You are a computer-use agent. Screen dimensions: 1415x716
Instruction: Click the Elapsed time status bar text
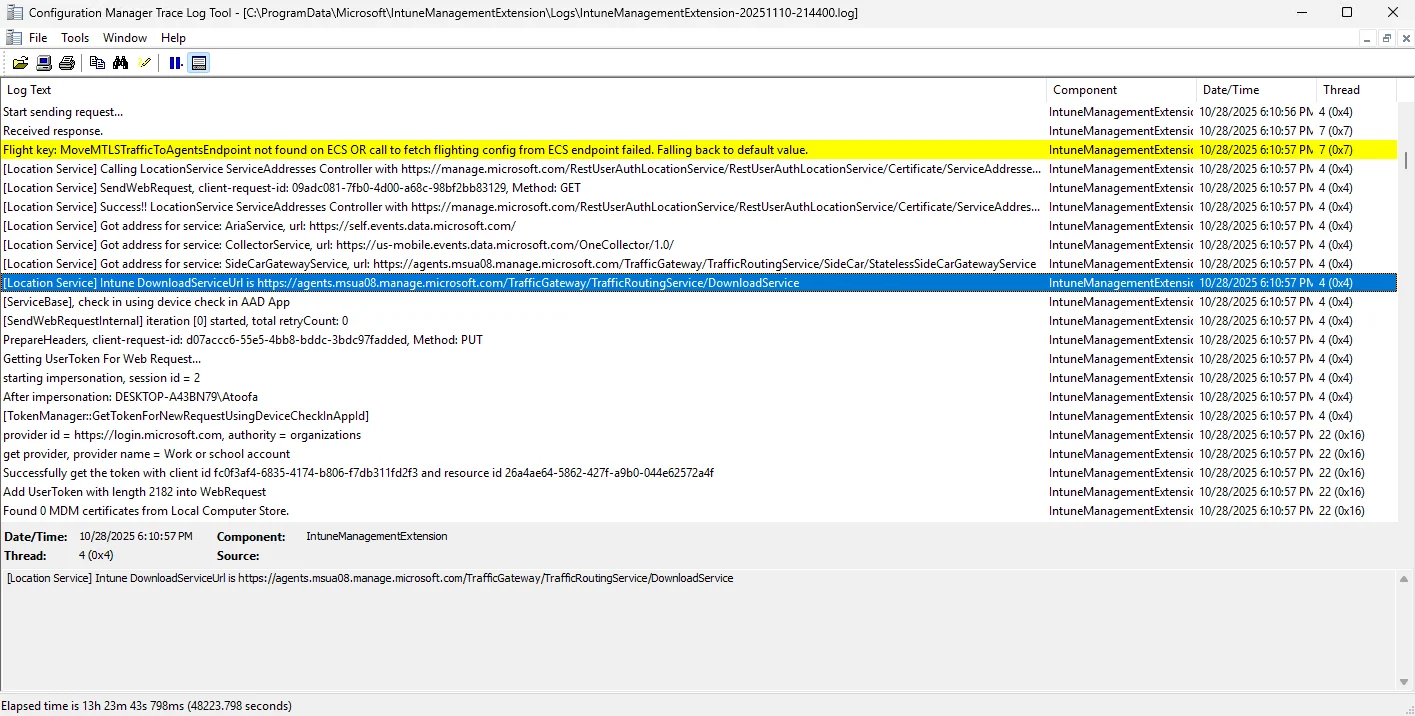(x=147, y=706)
